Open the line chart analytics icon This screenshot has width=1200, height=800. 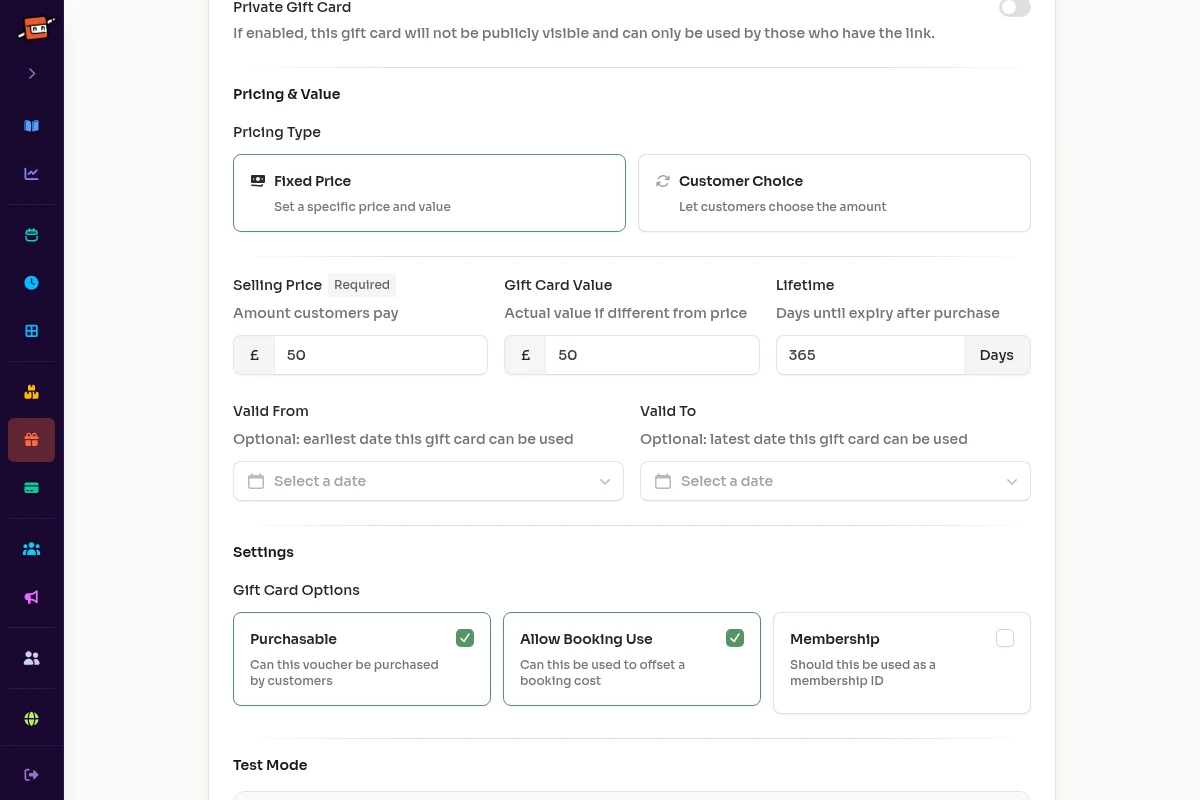[32, 173]
